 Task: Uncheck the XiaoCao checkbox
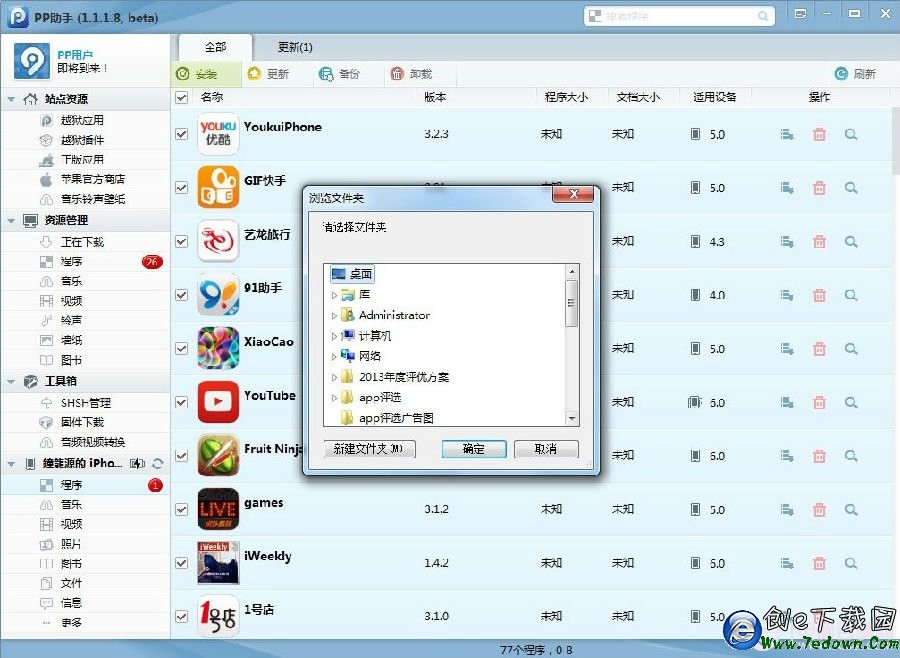point(181,348)
